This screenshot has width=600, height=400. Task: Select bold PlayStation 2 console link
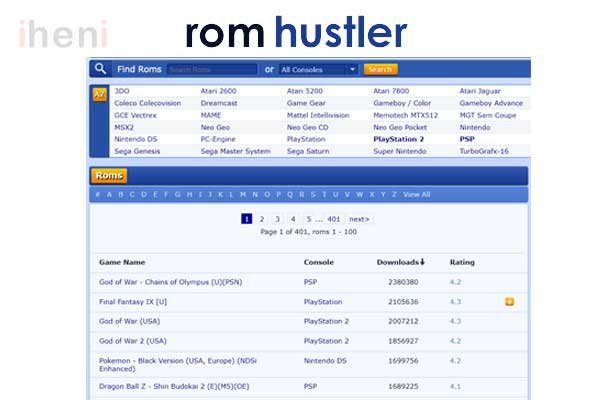click(x=398, y=139)
